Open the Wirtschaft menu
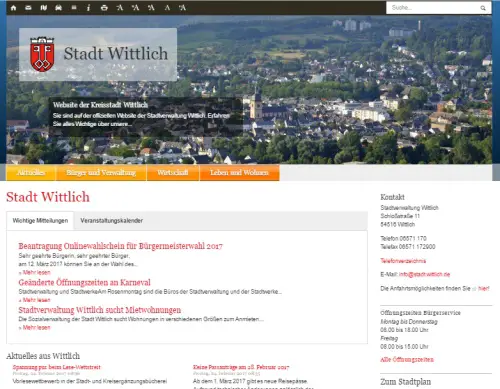500x389 pixels. 173,173
